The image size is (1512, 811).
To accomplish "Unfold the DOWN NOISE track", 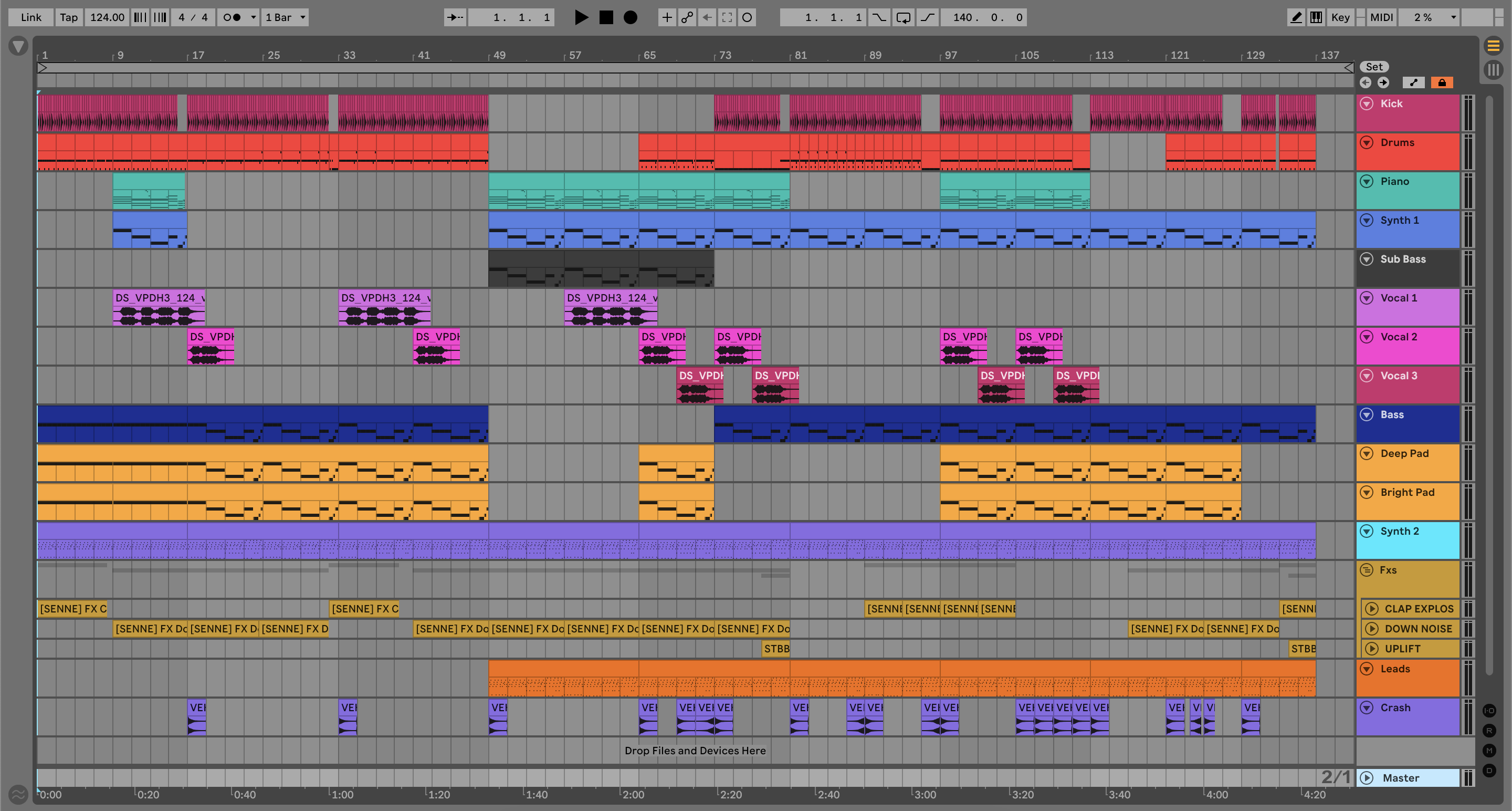I will [x=1372, y=629].
